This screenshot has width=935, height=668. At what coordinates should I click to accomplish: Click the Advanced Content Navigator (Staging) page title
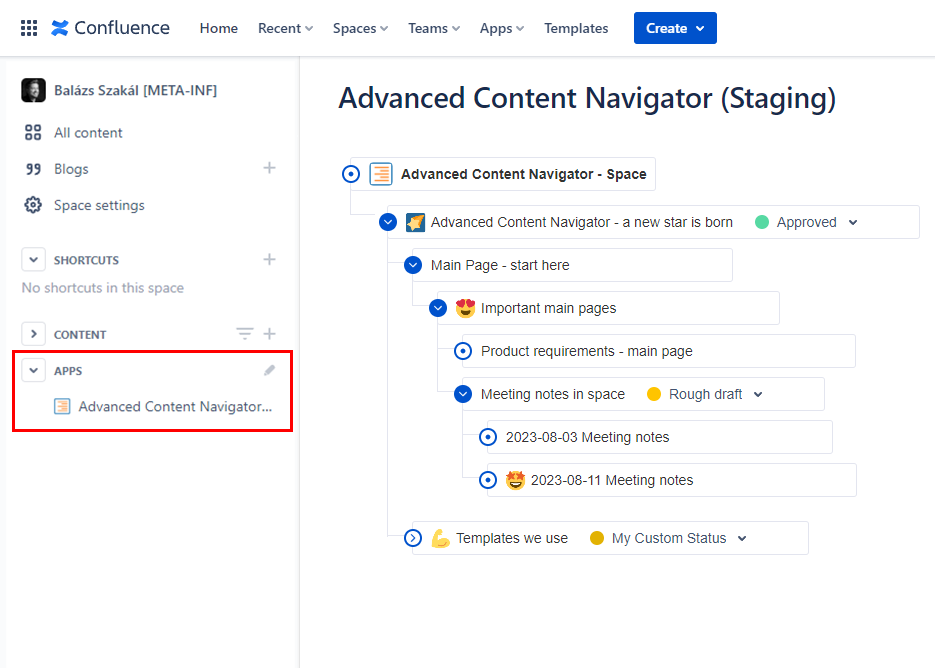point(587,98)
